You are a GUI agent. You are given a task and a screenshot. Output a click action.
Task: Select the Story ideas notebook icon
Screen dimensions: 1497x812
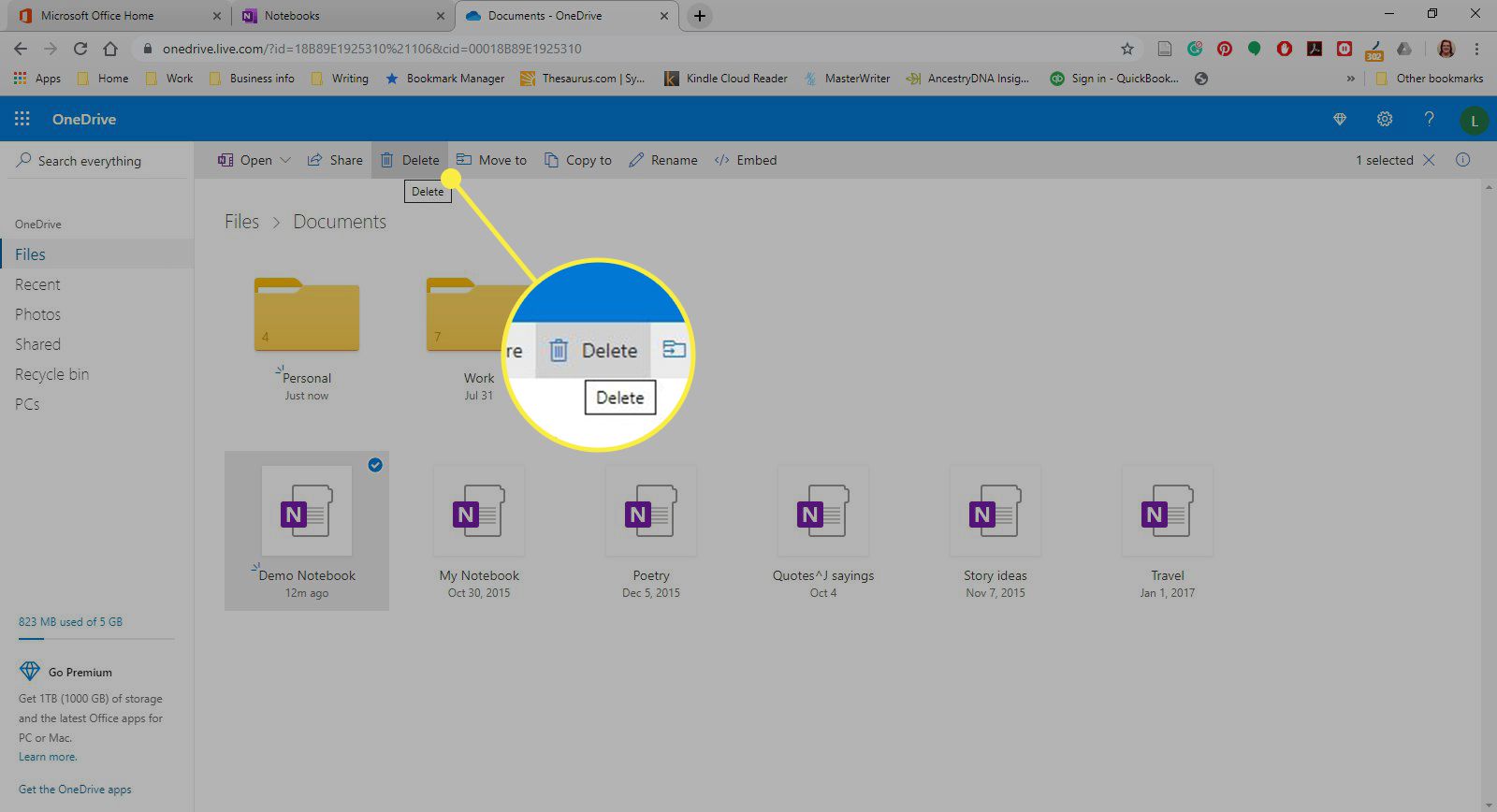996,512
